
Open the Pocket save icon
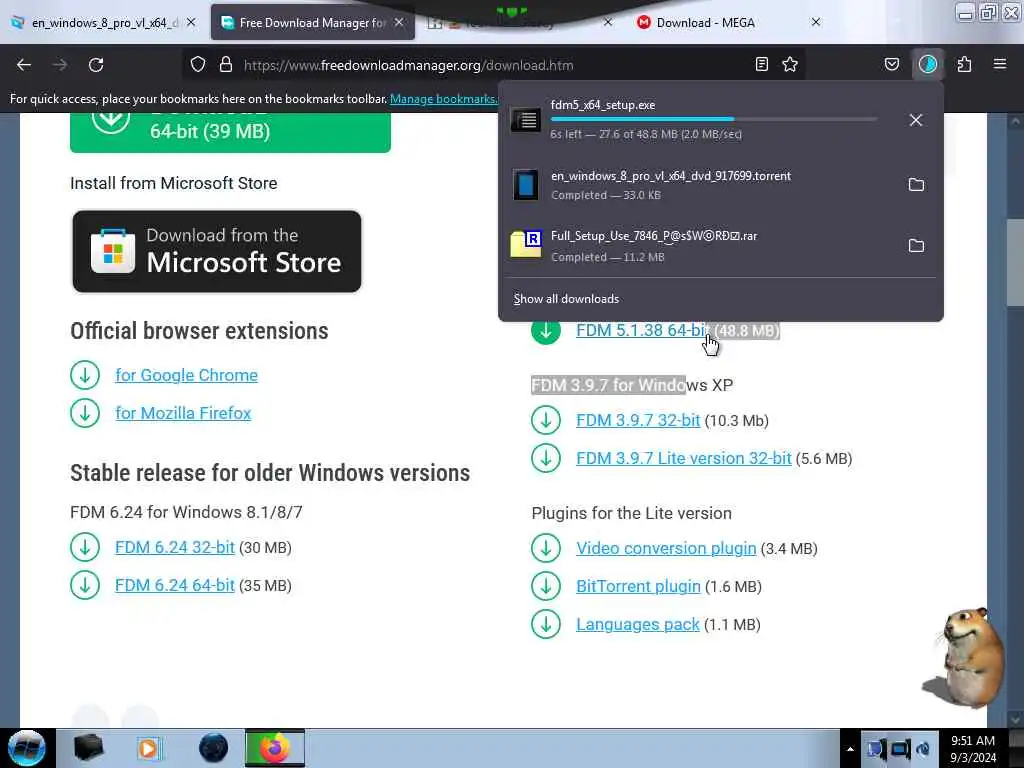pyautogui.click(x=891, y=64)
